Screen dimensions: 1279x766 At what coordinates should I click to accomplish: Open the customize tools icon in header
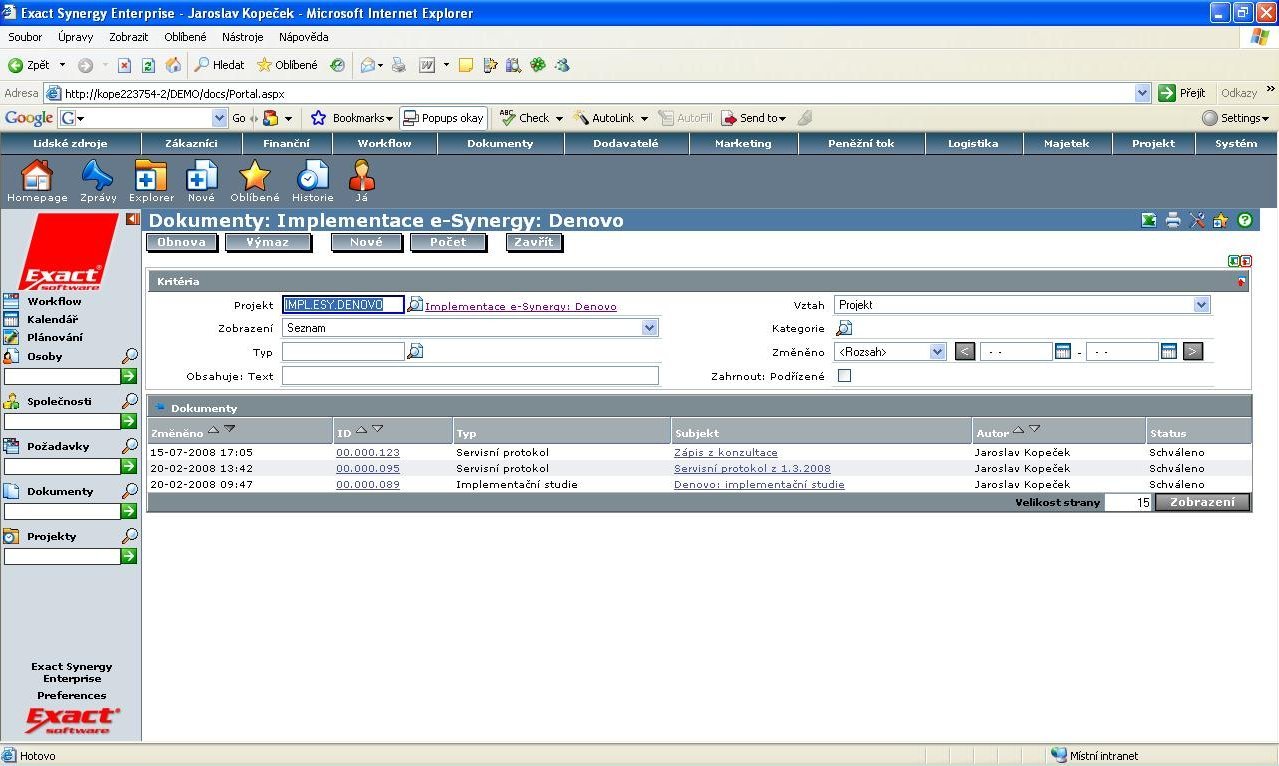coord(1197,221)
